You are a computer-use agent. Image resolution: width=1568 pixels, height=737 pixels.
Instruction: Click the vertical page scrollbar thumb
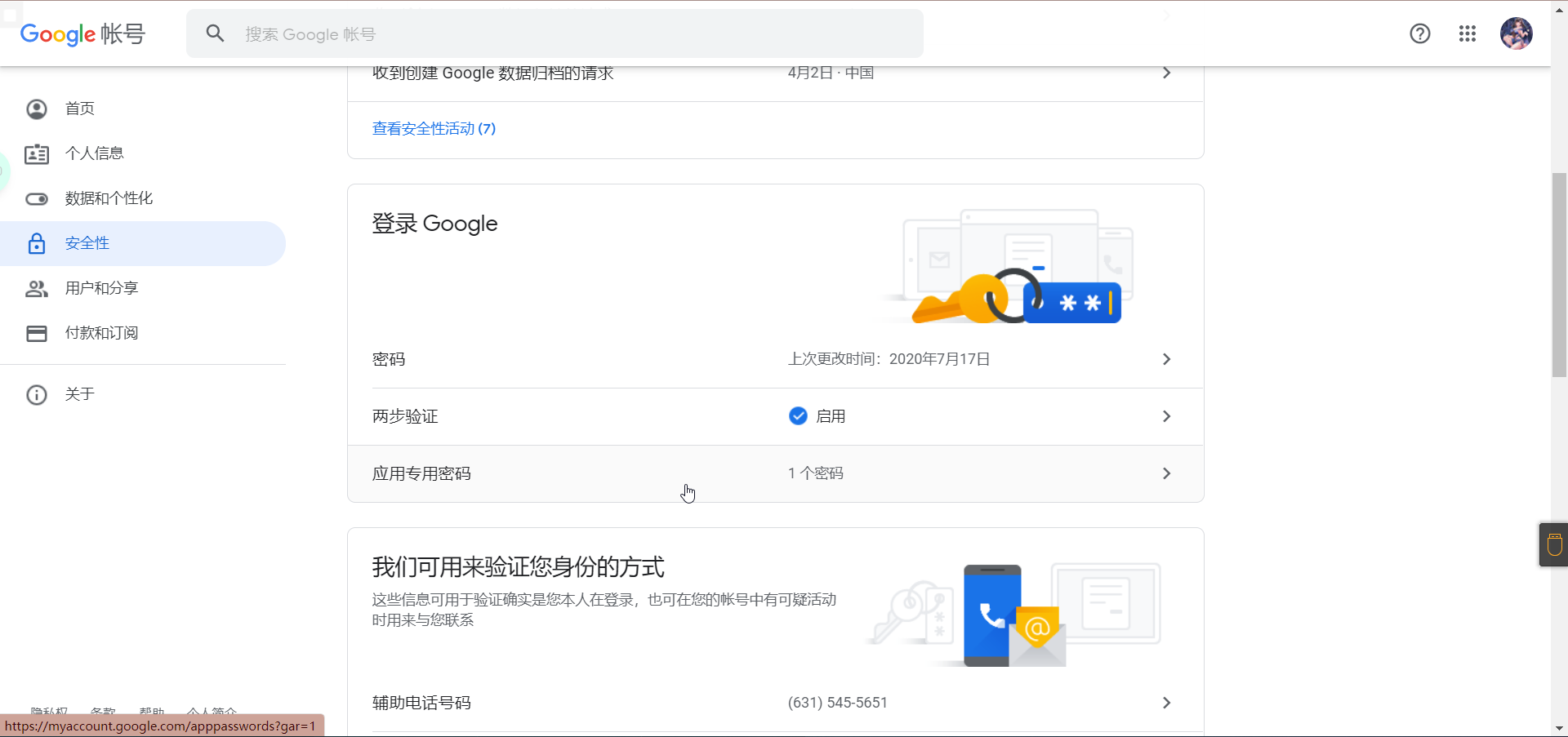coord(1559,275)
